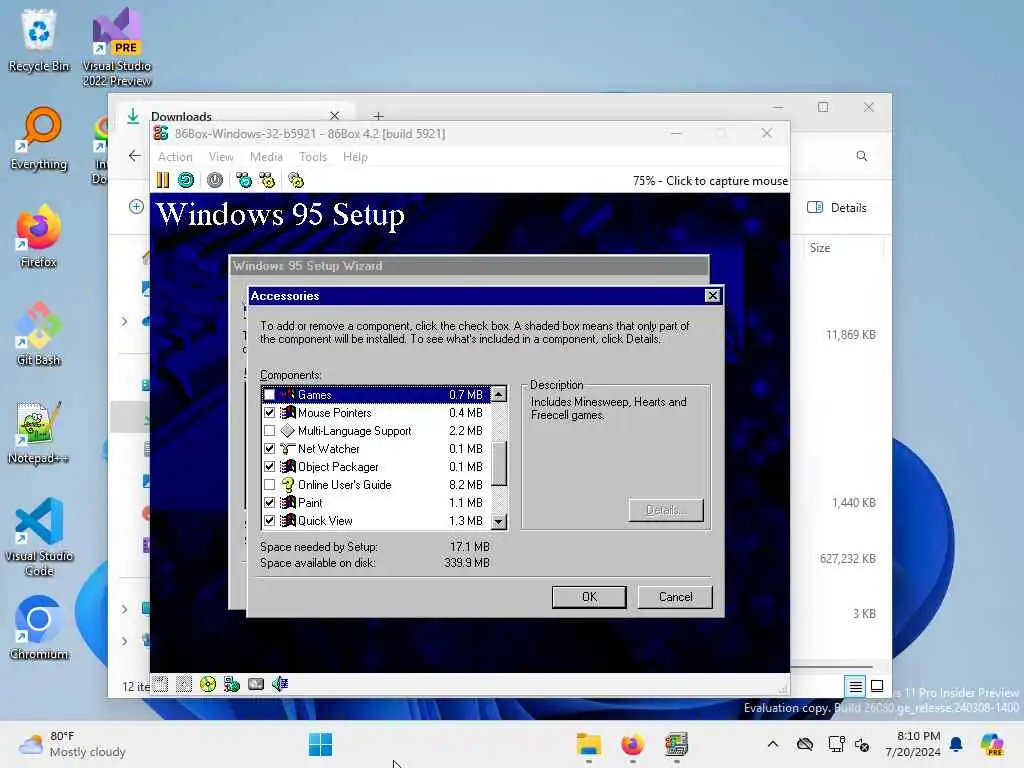Select the Downloads tab in File Explorer
Viewport: 1024px width, 768px height.
tap(235, 116)
